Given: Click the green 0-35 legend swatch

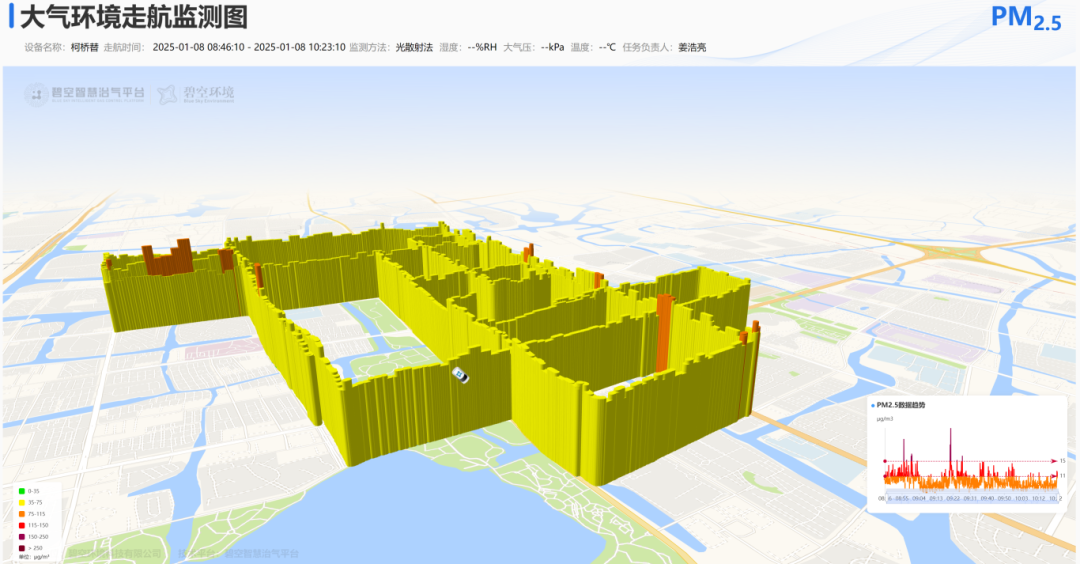Looking at the screenshot, I should (22, 491).
